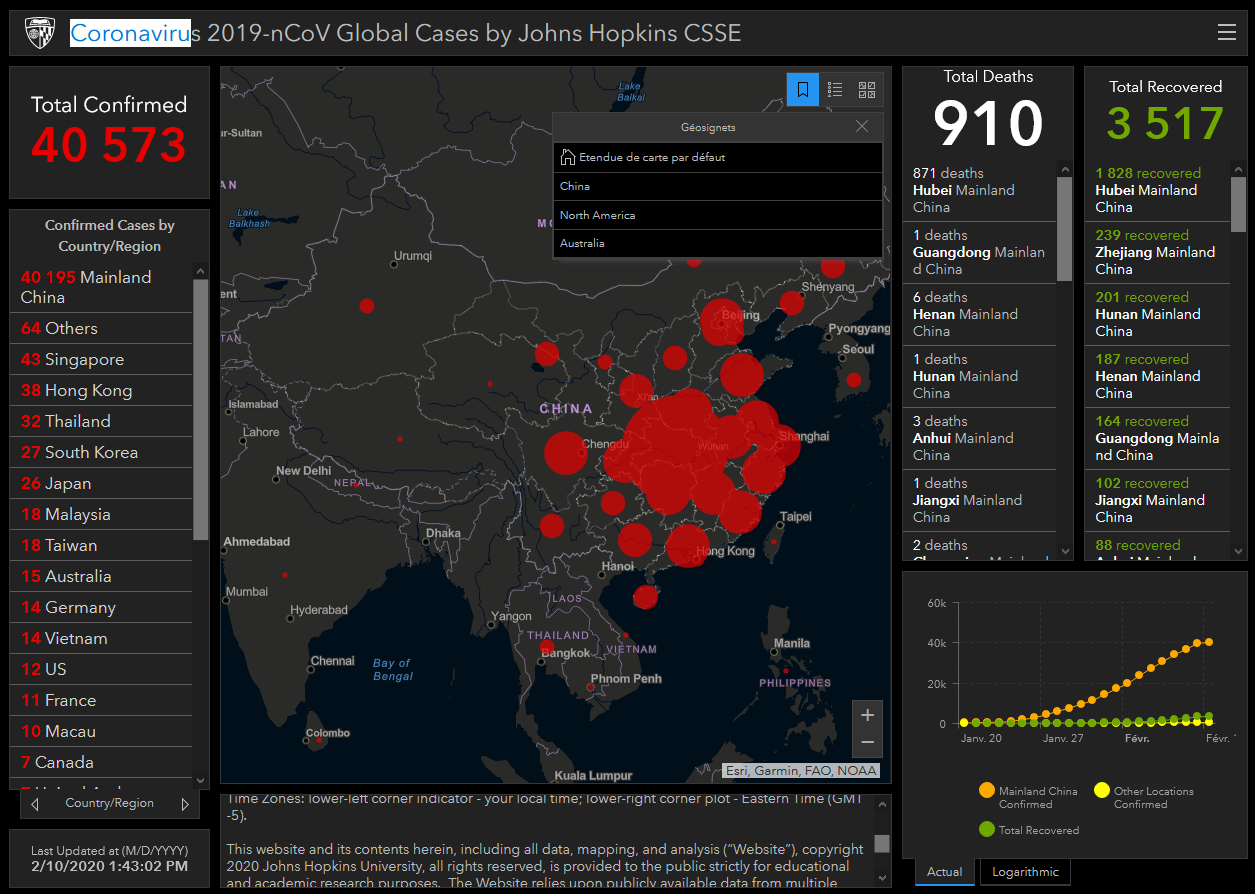Choose Etendue de carte par défaut bookmark

point(717,157)
